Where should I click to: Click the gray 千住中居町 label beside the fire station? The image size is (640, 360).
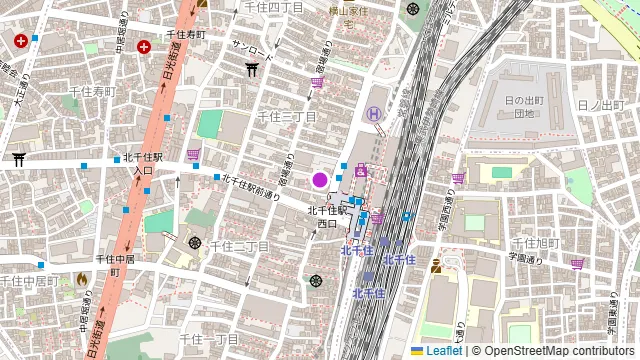pos(29,281)
